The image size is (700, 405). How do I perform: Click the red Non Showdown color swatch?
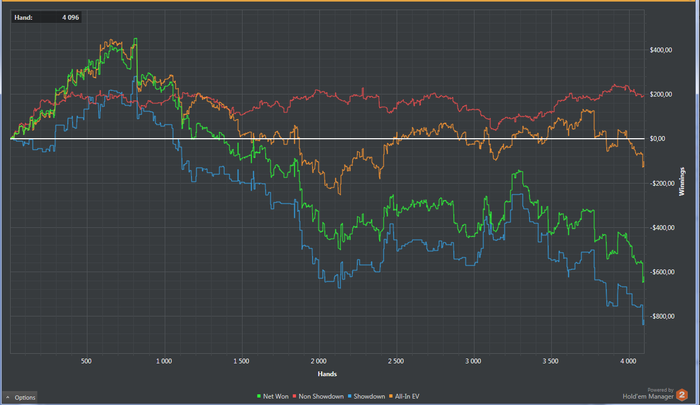pos(295,396)
